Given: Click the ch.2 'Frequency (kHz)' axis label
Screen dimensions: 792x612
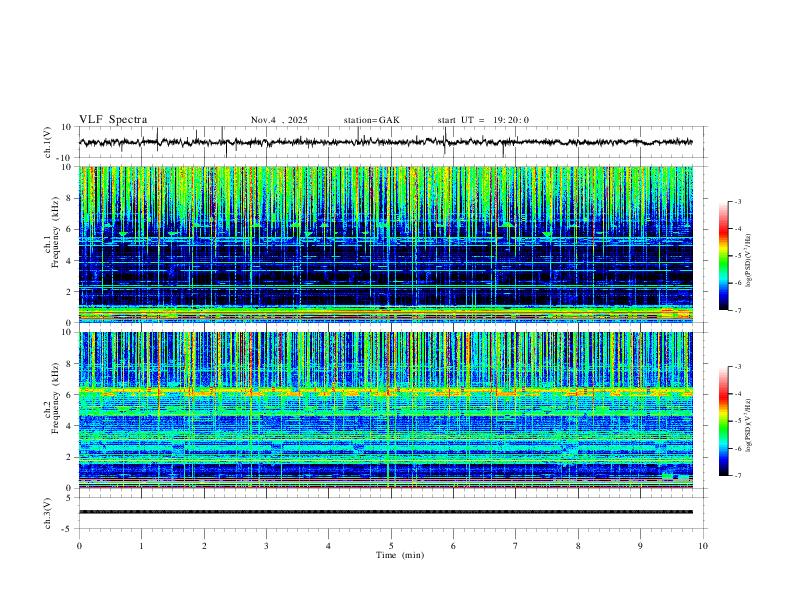Looking at the screenshot, I should pyautogui.click(x=55, y=398).
